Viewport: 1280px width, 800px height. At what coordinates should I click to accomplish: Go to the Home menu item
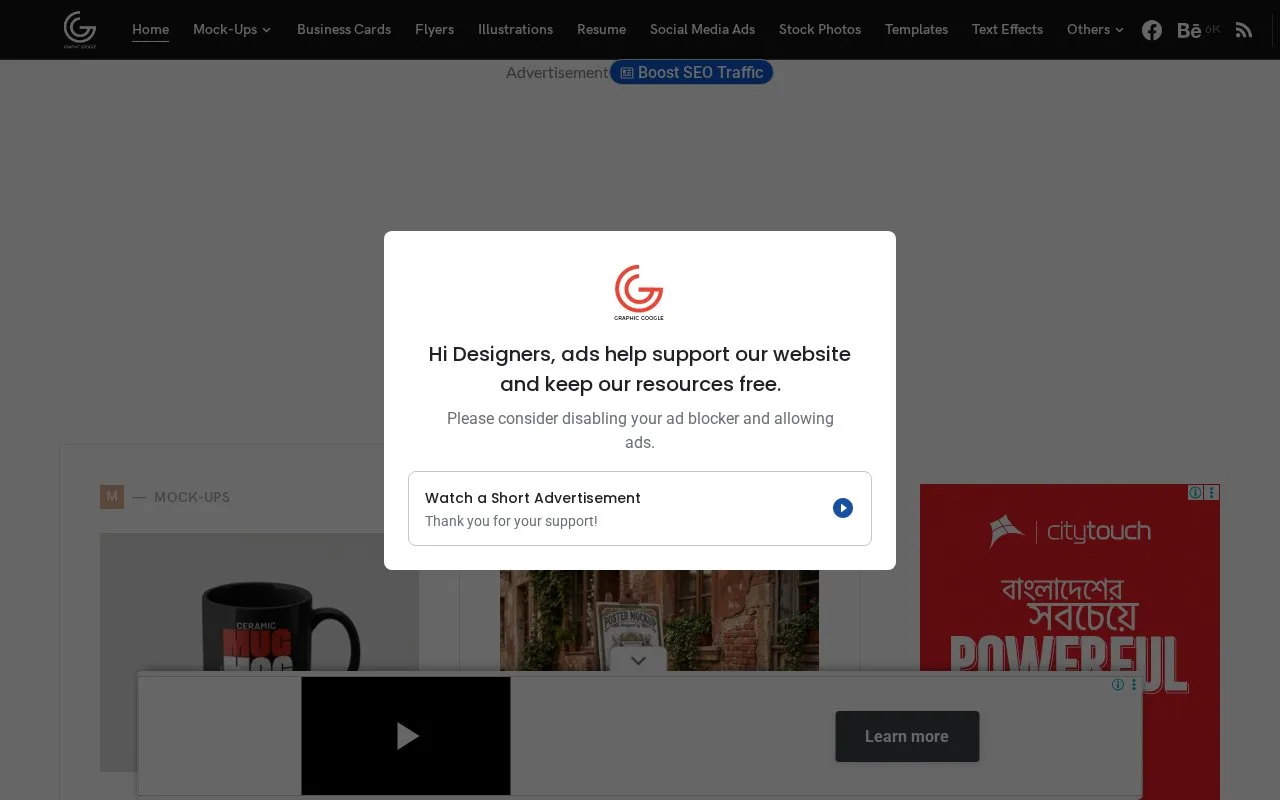point(150,29)
